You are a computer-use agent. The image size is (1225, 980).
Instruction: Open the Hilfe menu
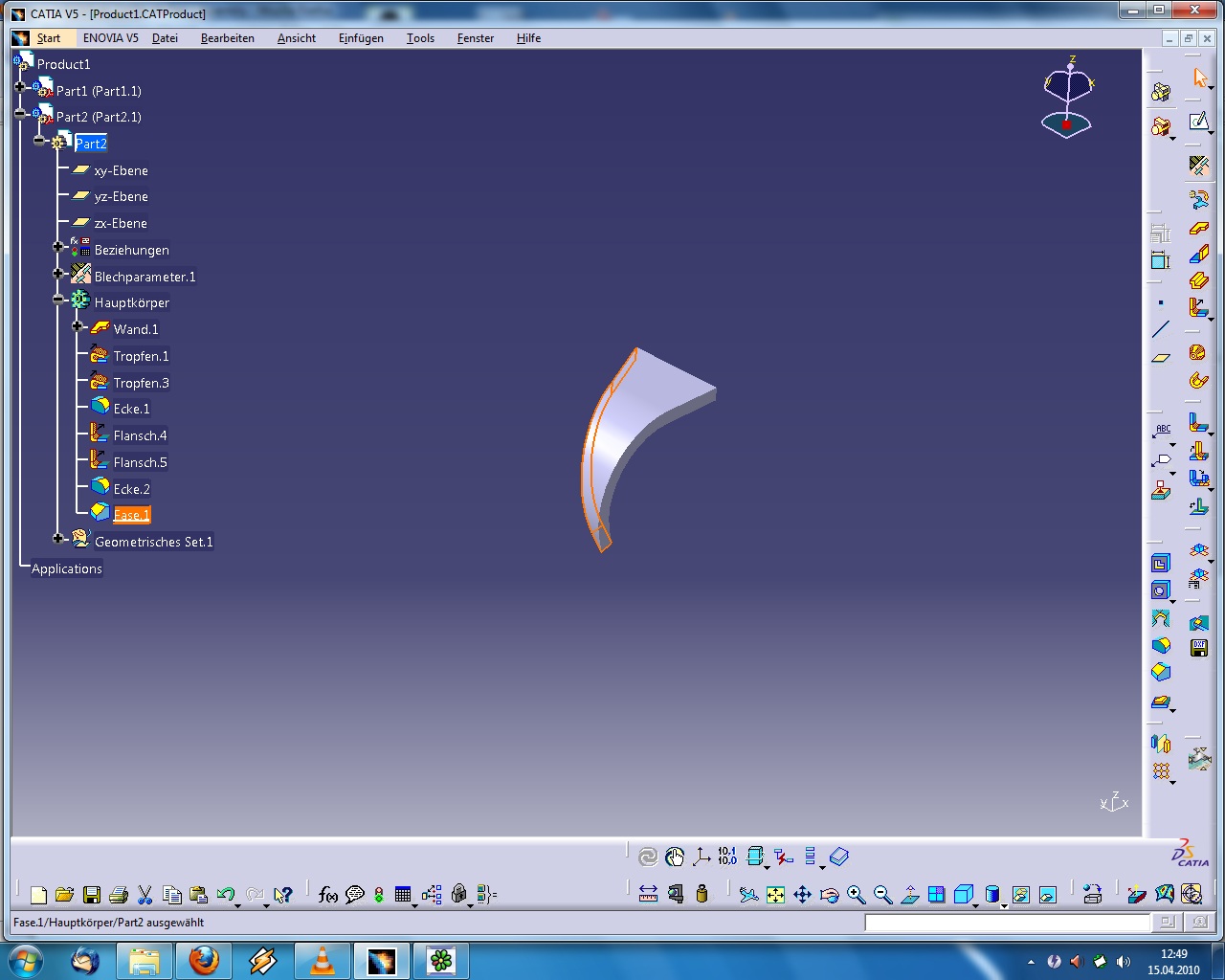(528, 38)
